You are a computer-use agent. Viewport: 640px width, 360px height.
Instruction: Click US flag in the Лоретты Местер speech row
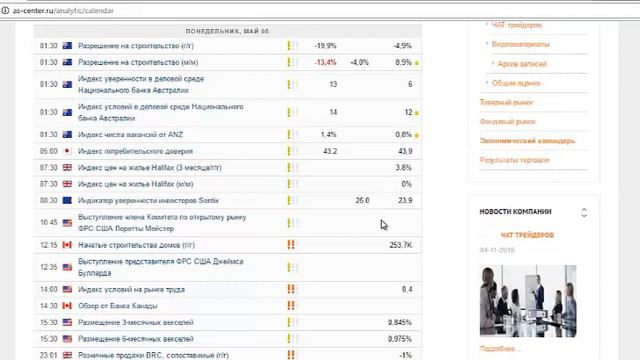[x=67, y=223]
